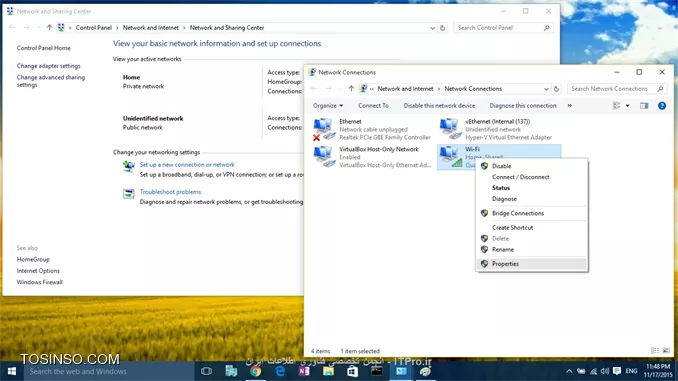Switch to details view in status bar
Viewport: 678px width, 381px height.
pyautogui.click(x=655, y=351)
